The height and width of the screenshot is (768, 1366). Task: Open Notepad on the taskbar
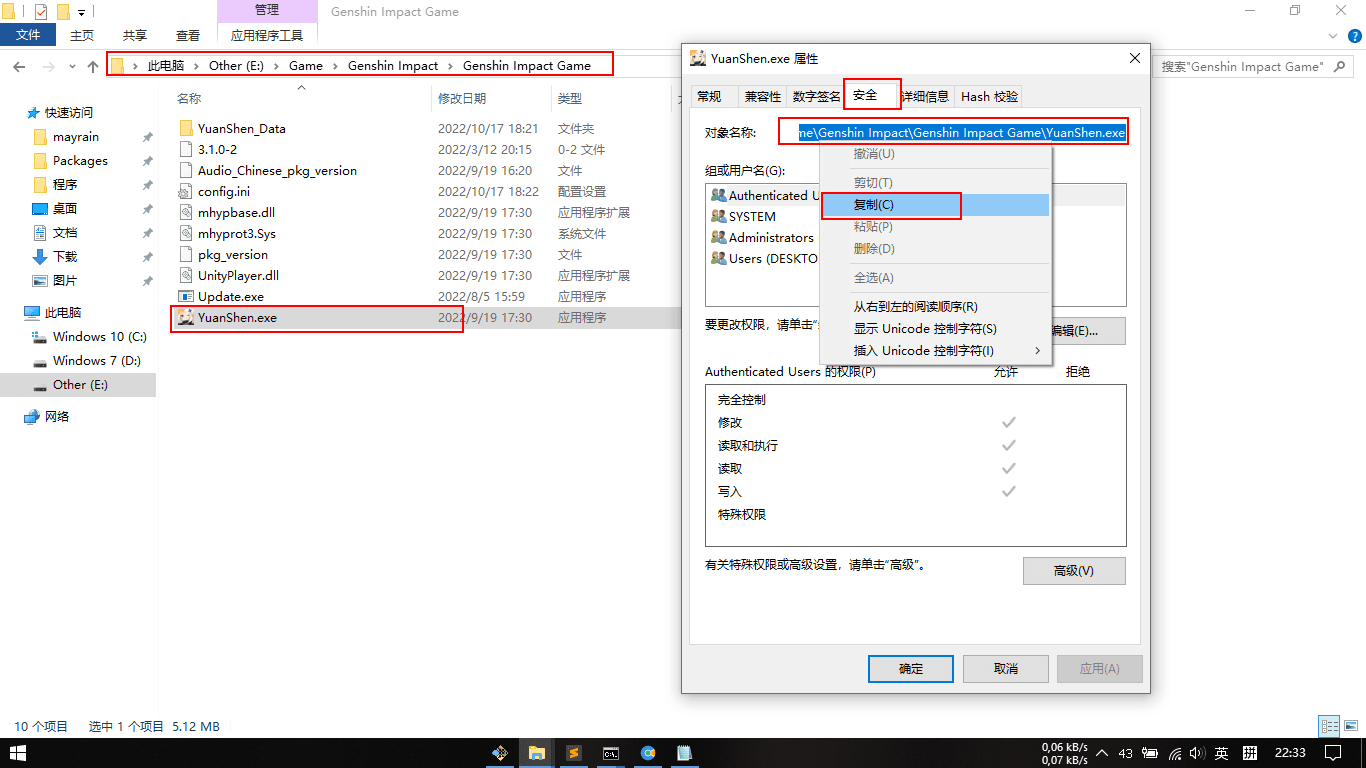(x=685, y=753)
